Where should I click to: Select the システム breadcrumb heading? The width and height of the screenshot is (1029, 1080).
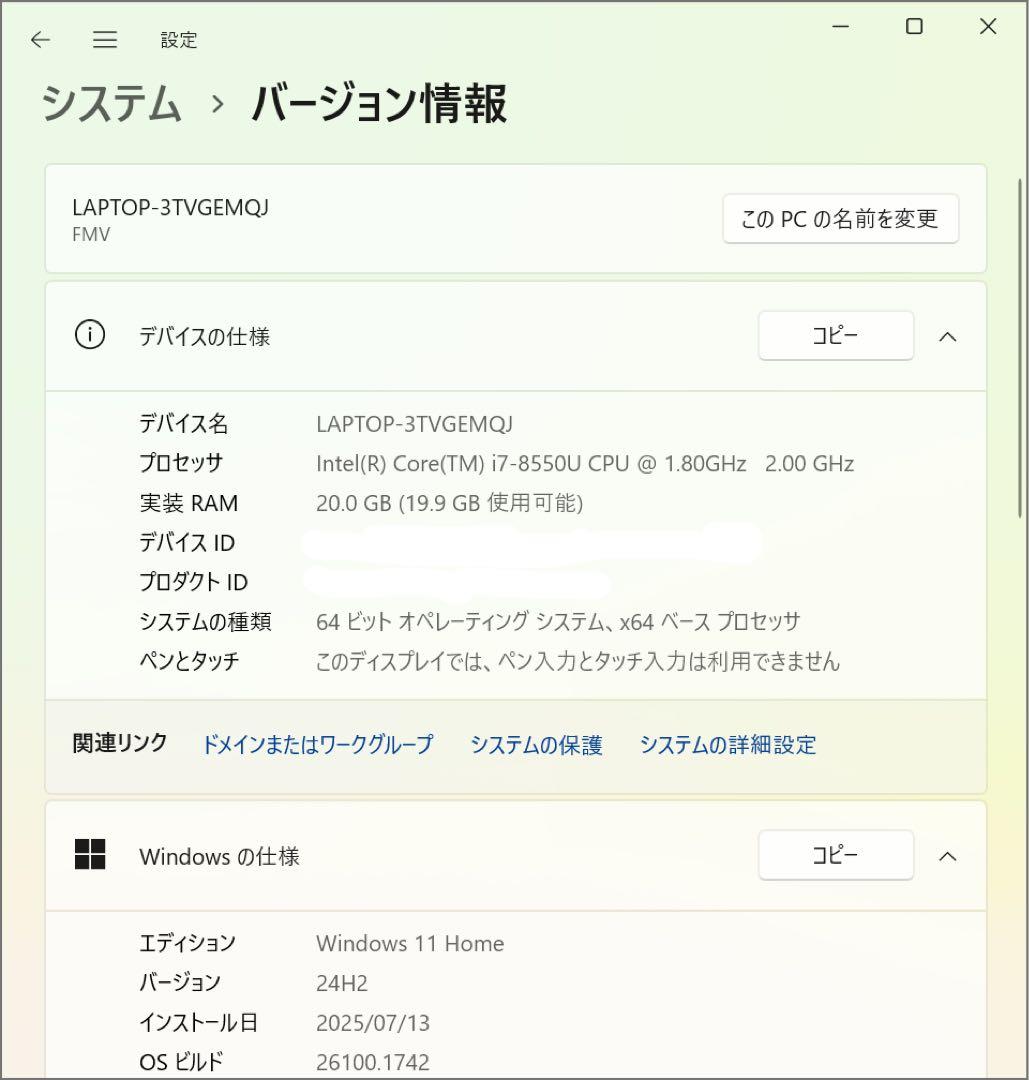coord(108,104)
